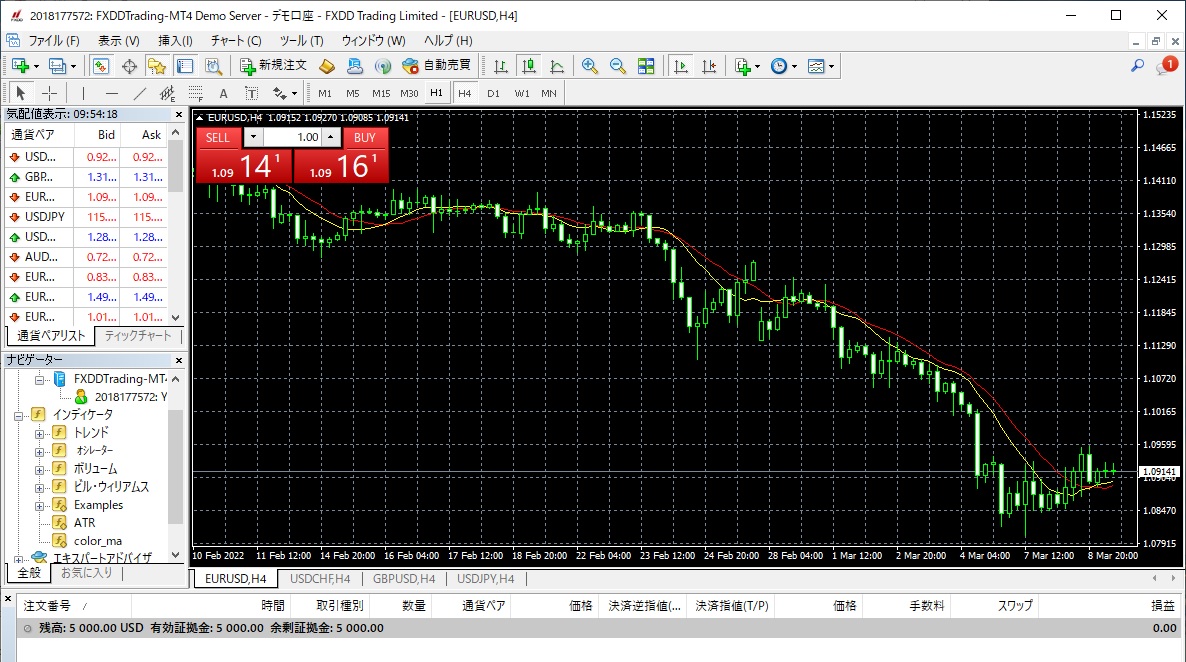Open the lot volume dropdown arrow
Viewport: 1186px width, 662px height.
pos(253,138)
